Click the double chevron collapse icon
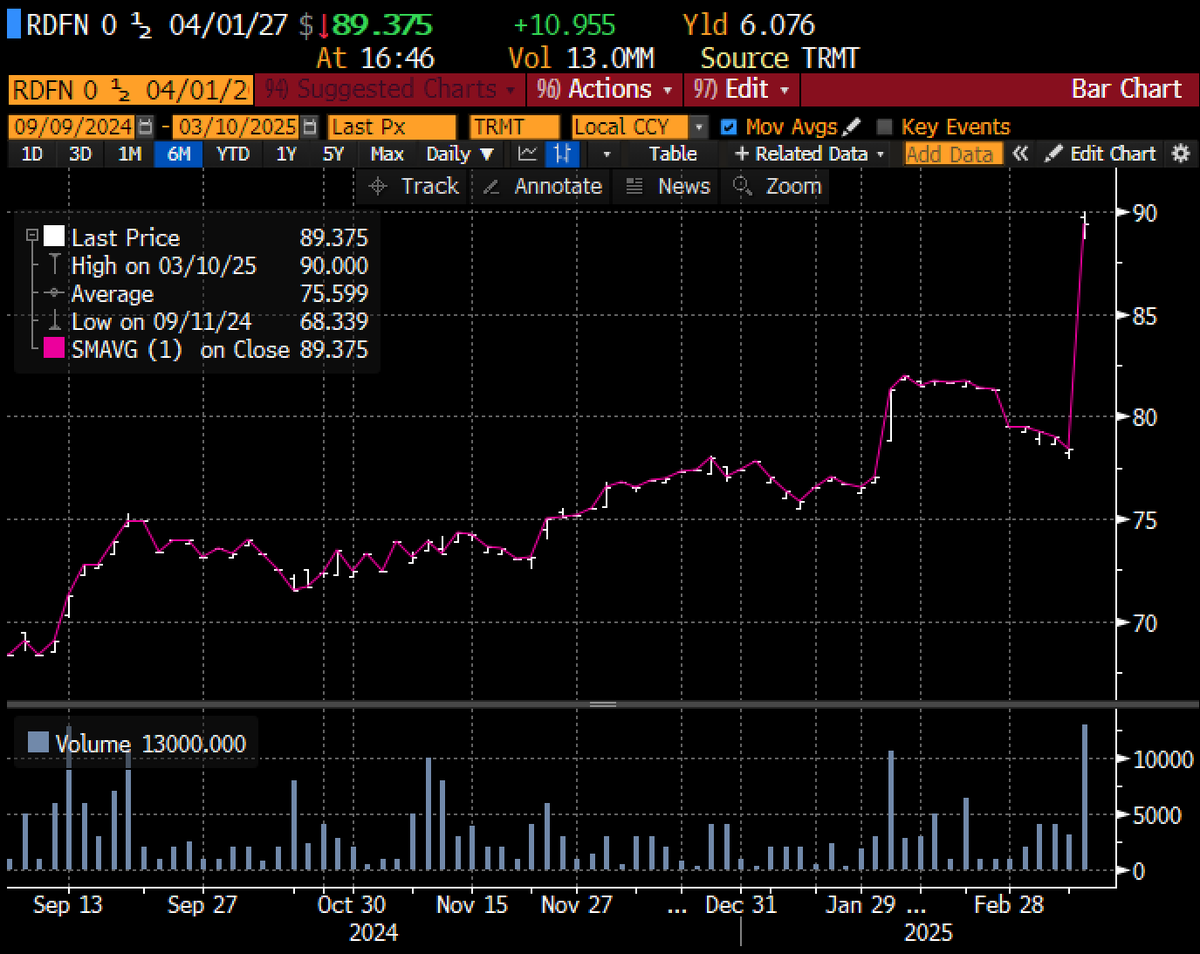Viewport: 1200px width, 954px height. pyautogui.click(x=1021, y=154)
